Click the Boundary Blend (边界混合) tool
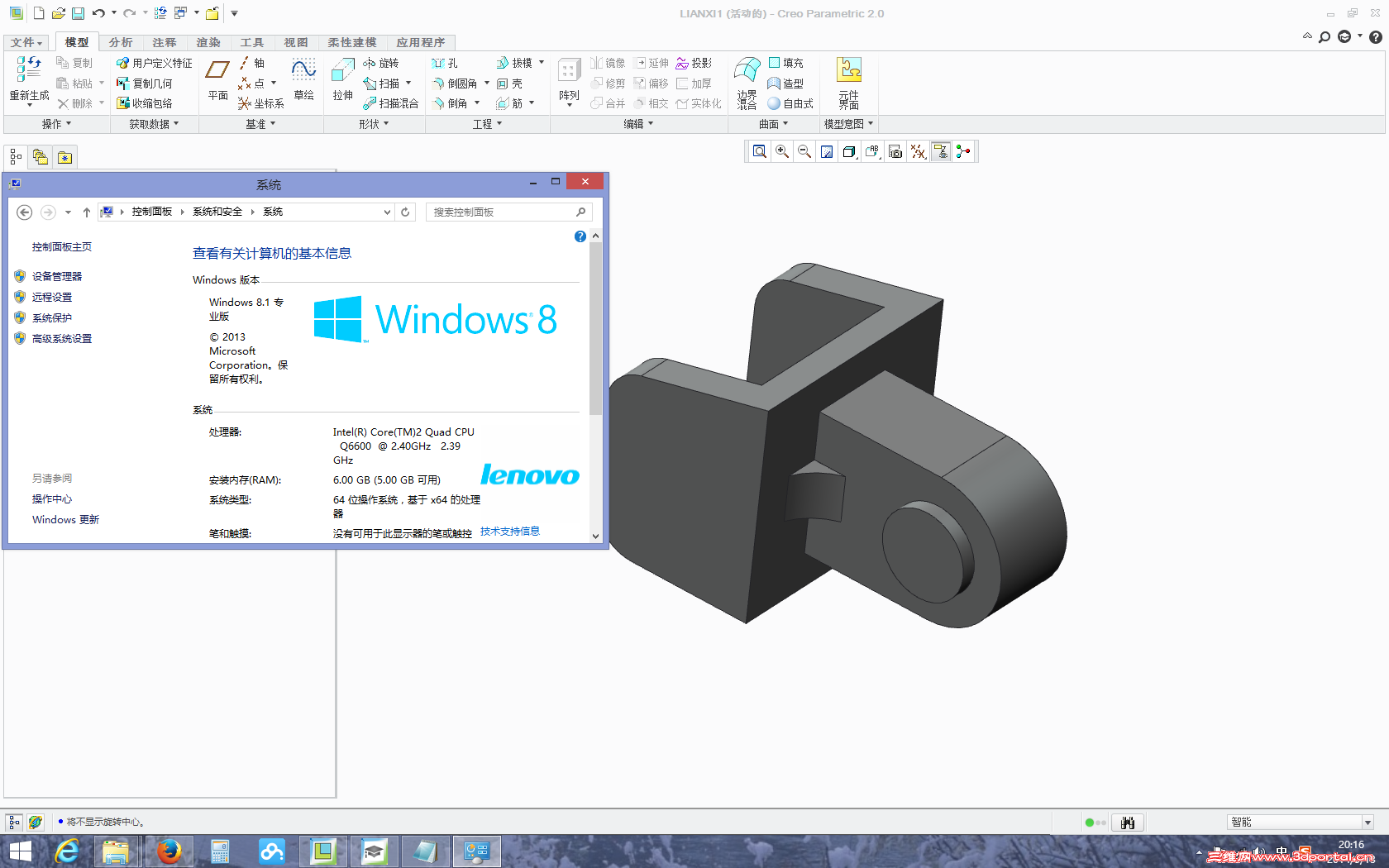This screenshot has height=868, width=1389. click(x=747, y=83)
